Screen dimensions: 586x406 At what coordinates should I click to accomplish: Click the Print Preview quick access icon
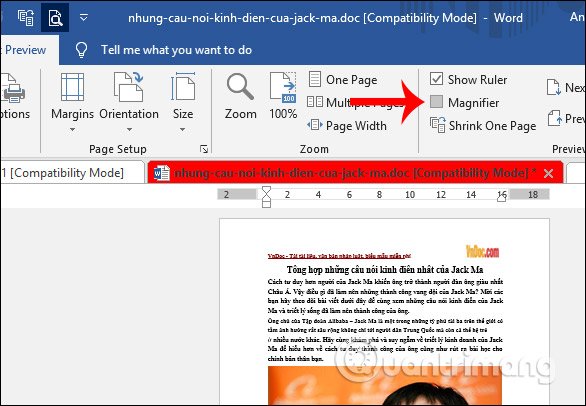55,18
